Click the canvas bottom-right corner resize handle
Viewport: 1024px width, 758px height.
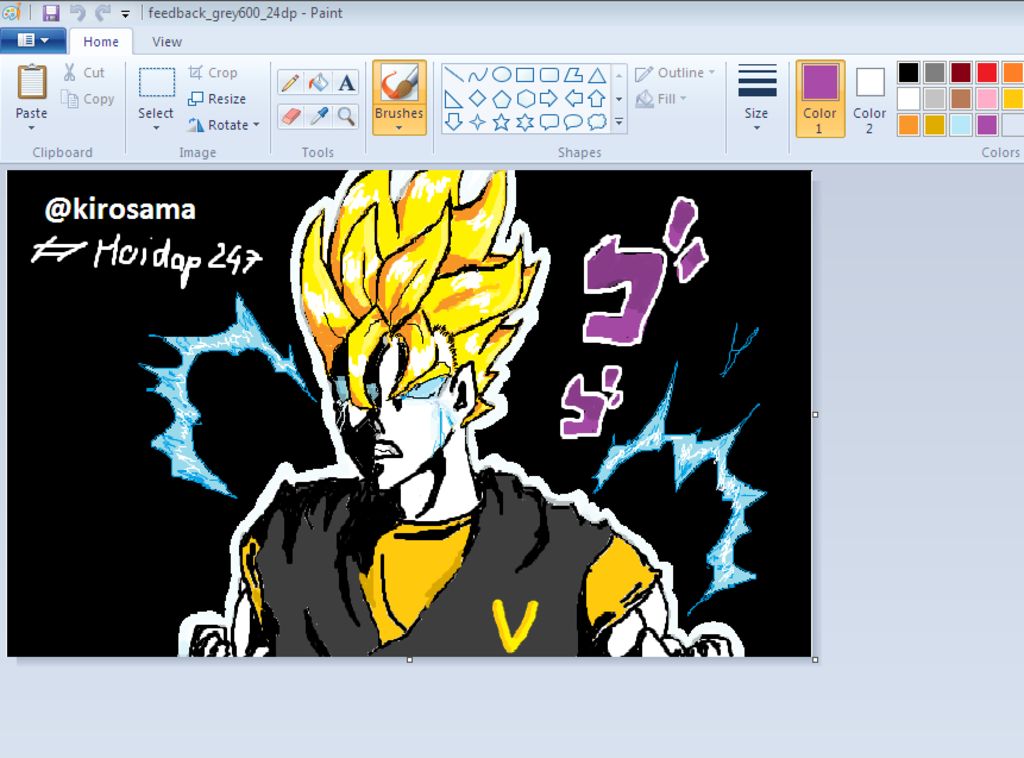pos(815,660)
